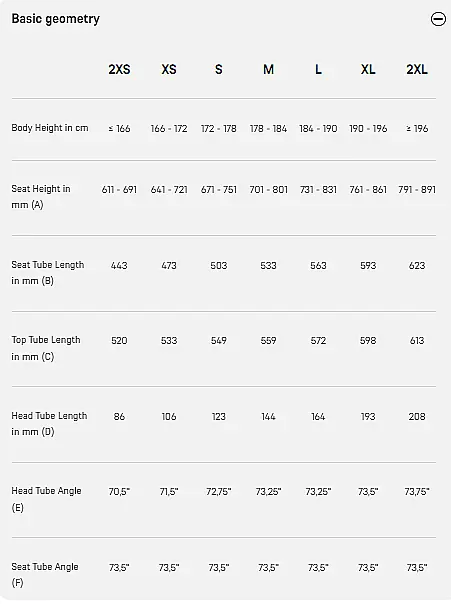
Task: Click the Seat Height in mm (A) label
Action: coord(41,196)
